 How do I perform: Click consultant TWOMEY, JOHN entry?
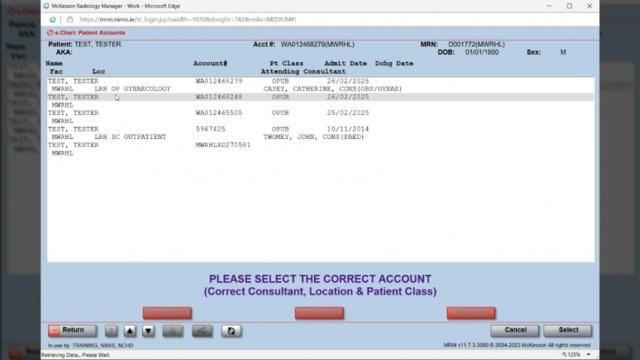click(x=313, y=137)
